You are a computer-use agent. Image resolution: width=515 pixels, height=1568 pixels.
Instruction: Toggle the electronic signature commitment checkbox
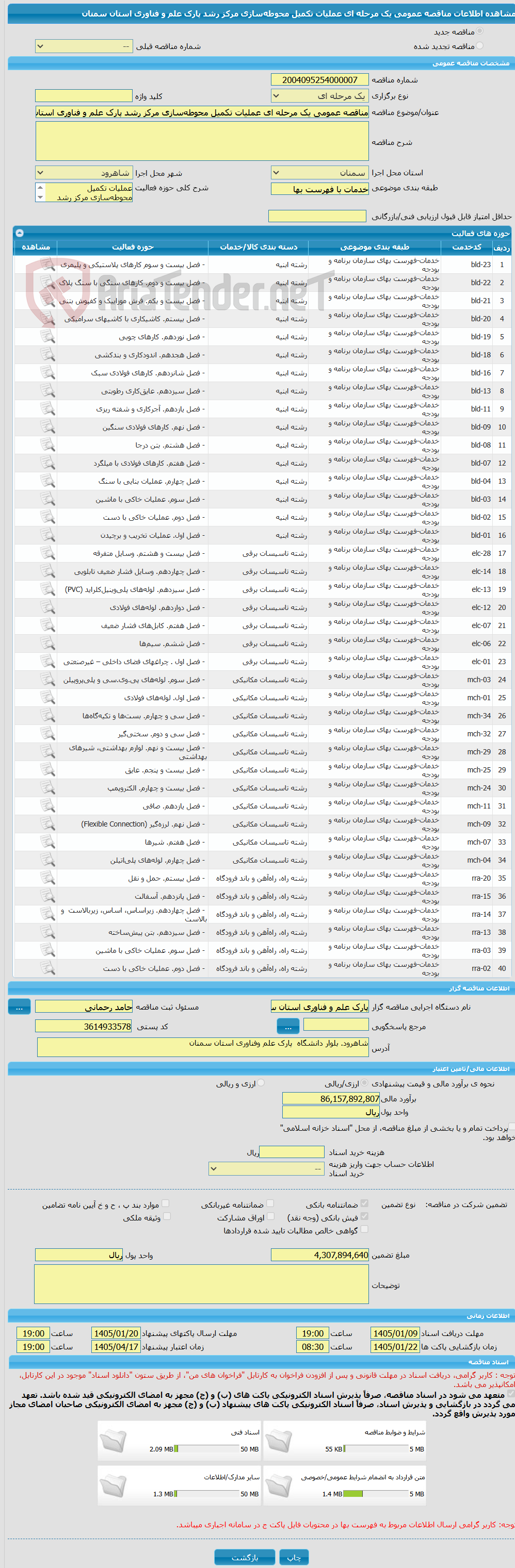point(511,1393)
